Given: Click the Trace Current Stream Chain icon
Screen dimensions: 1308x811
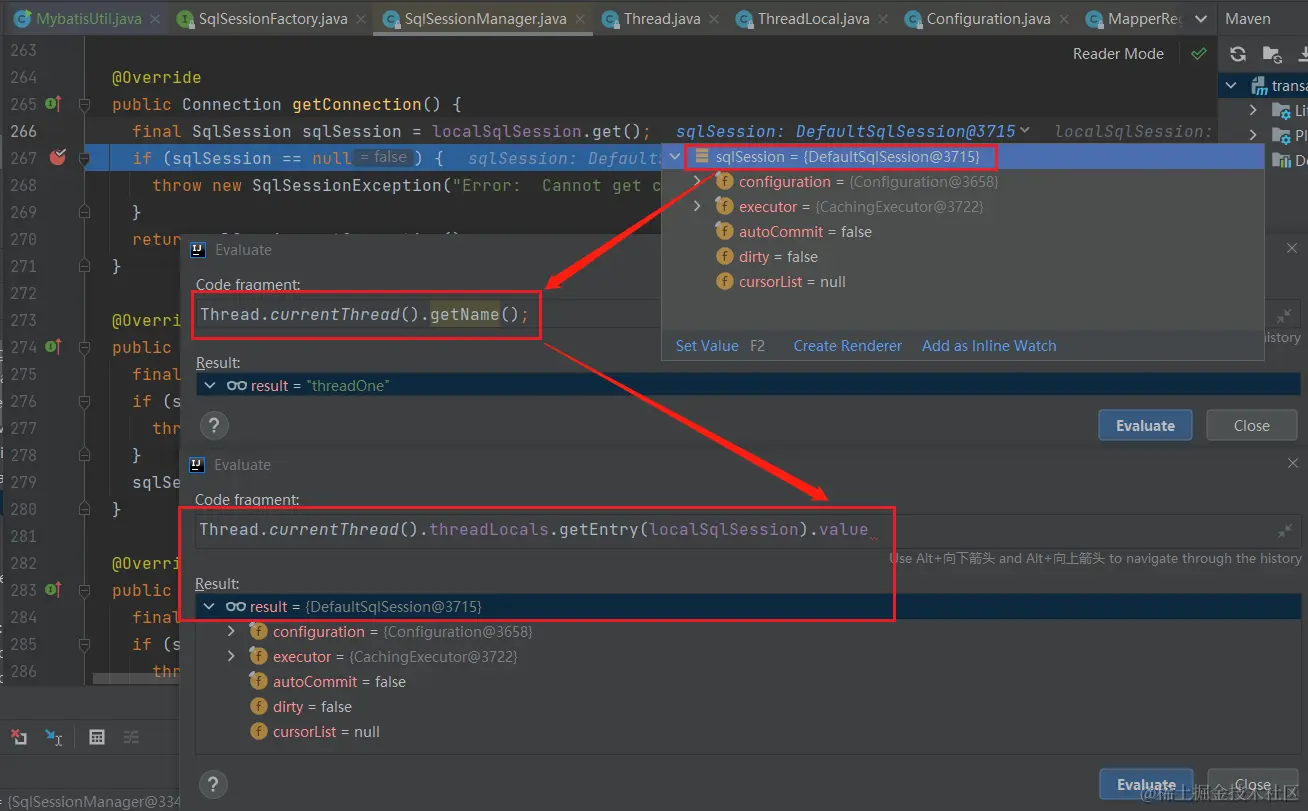Looking at the screenshot, I should 131,737.
